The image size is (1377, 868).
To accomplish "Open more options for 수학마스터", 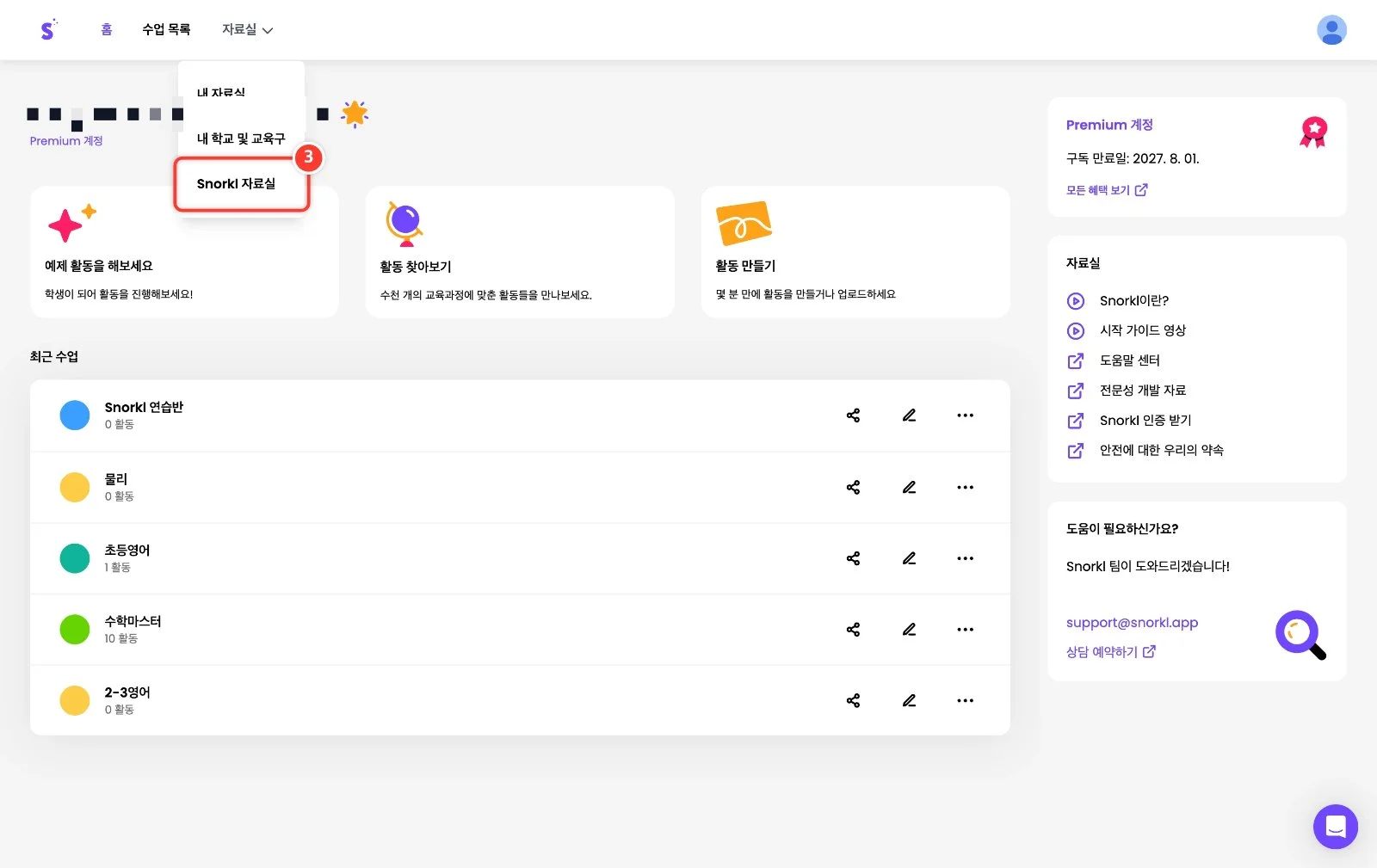I will [966, 630].
